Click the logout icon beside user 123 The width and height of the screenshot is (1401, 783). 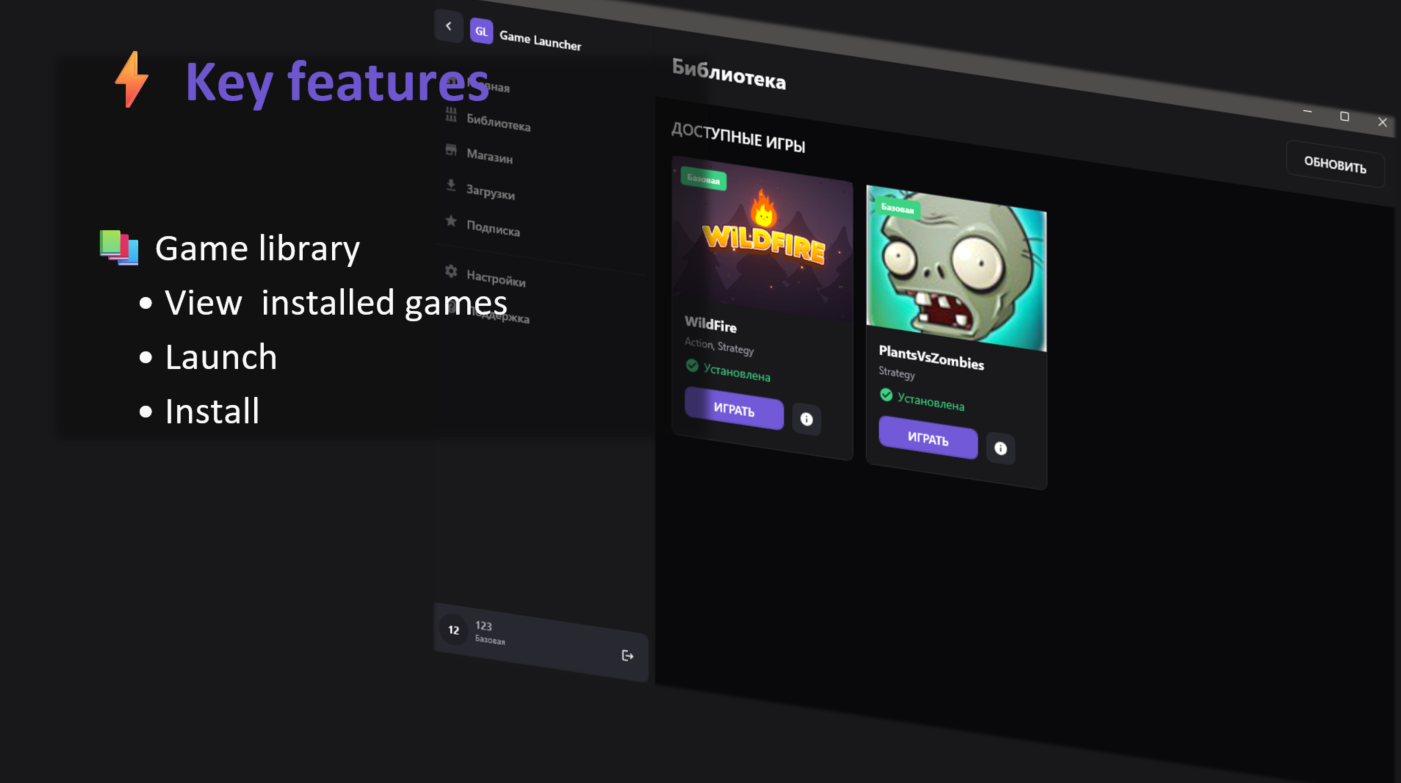[627, 656]
